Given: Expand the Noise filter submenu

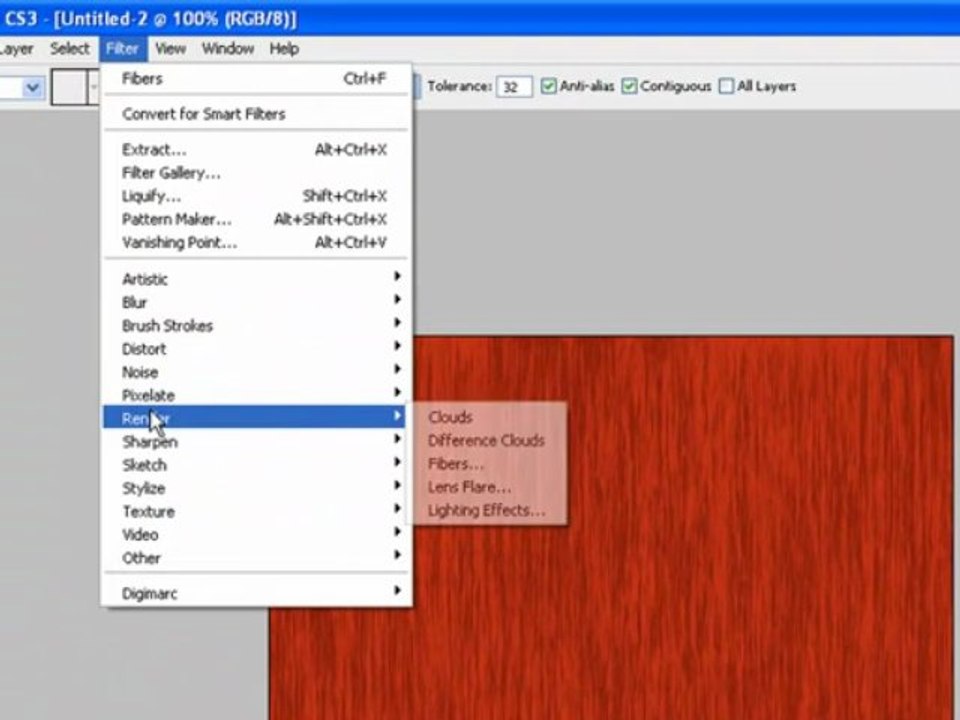Looking at the screenshot, I should coord(255,373).
